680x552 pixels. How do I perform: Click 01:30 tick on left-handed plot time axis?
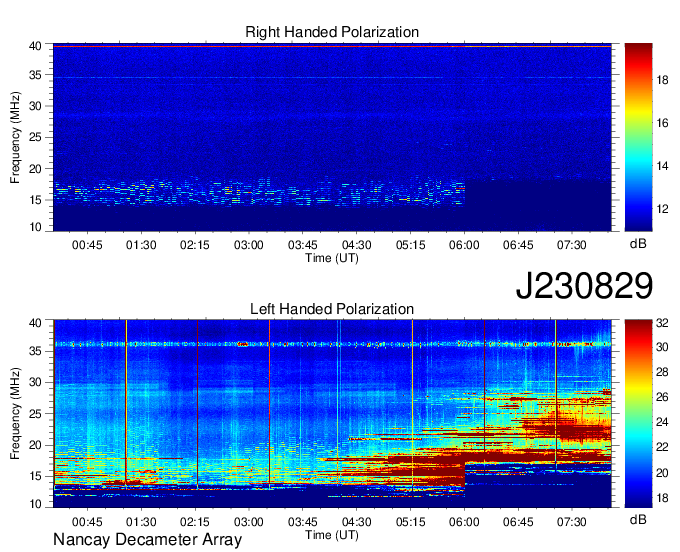coord(141,522)
